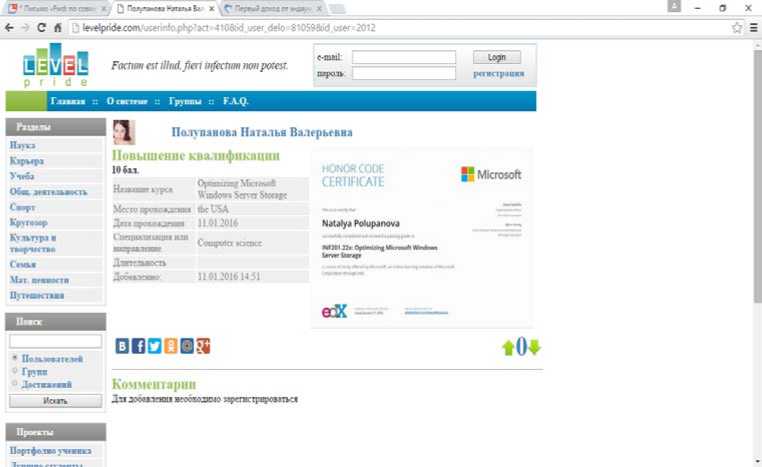Viewport: 762px width, 467px height.
Task: Share via the Mail.ru icon
Action: [x=187, y=346]
